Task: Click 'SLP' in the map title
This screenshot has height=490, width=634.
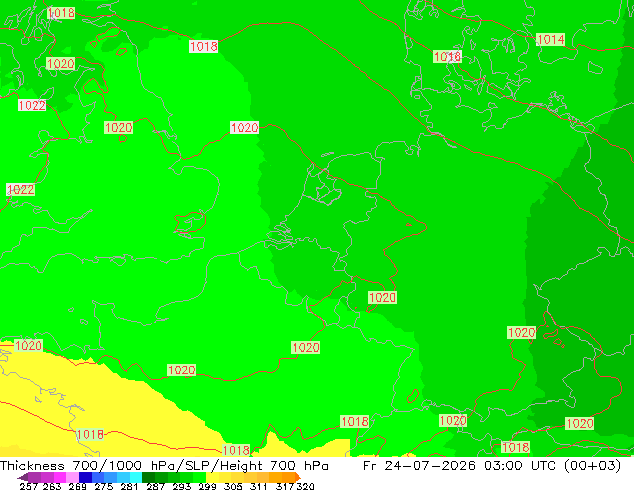Action: [199, 466]
